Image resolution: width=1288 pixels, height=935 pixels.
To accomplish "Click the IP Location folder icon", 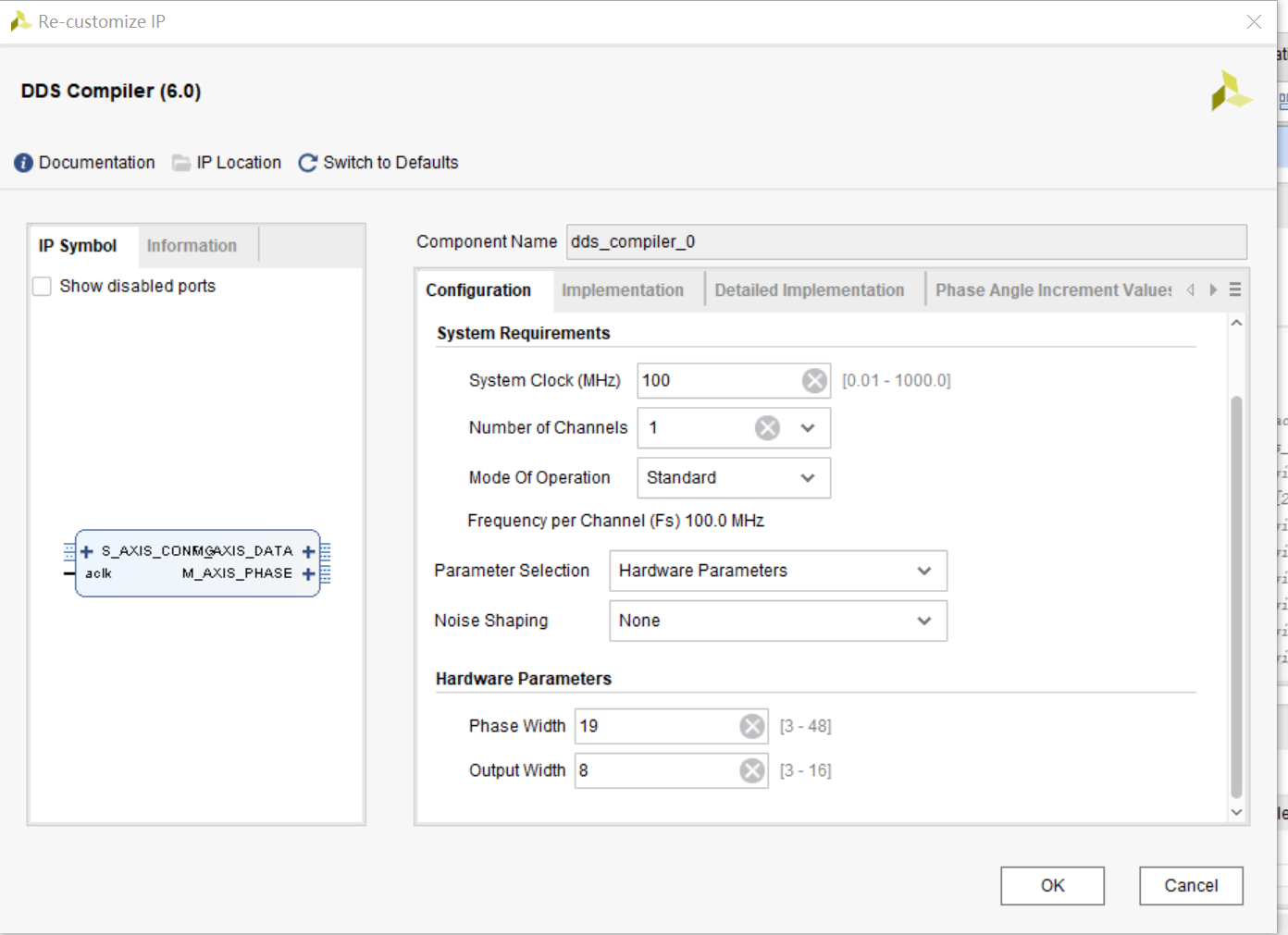I will pyautogui.click(x=181, y=163).
